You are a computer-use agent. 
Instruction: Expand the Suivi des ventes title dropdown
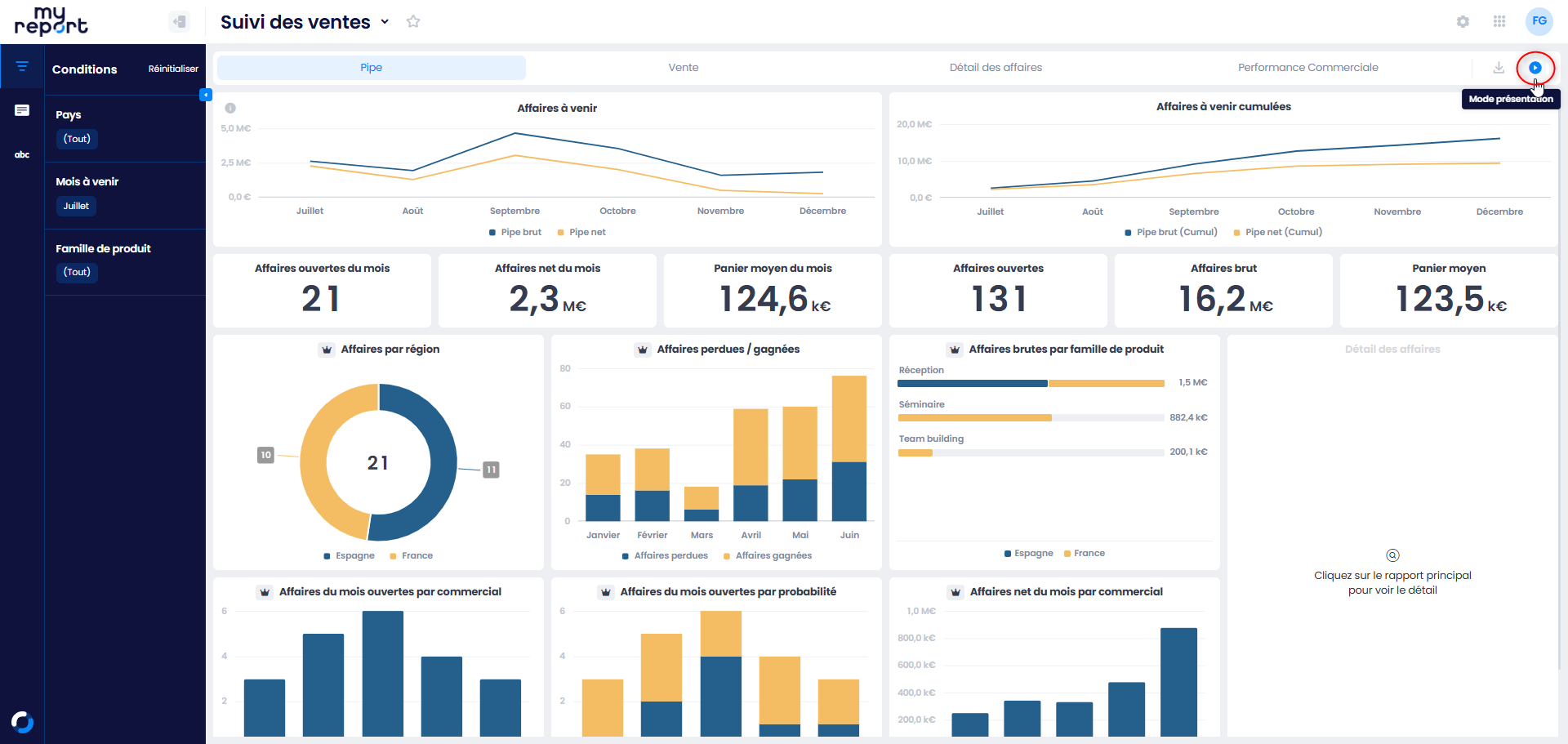tap(385, 22)
